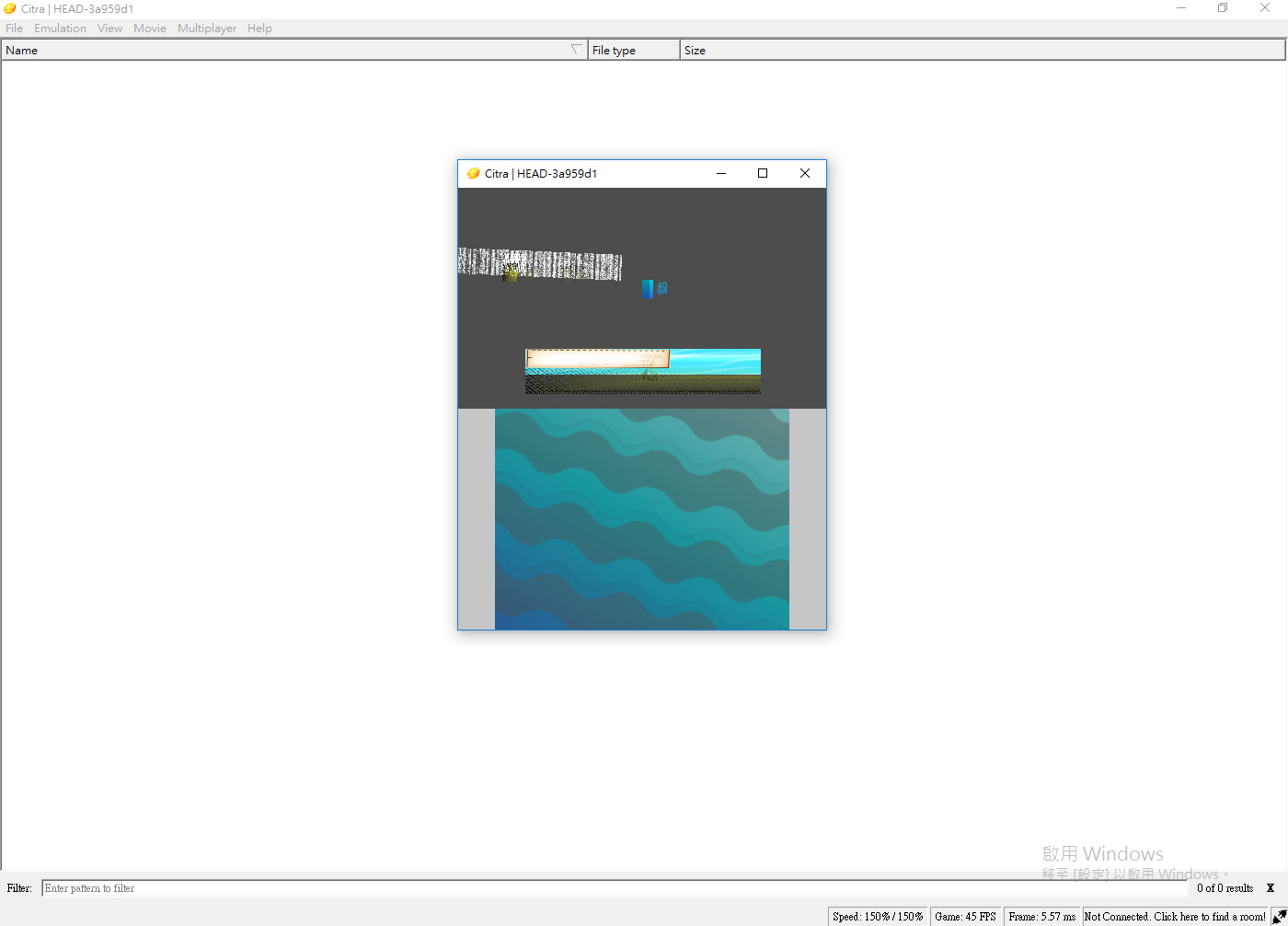
Task: Minimize the Citra render window
Action: [x=721, y=173]
